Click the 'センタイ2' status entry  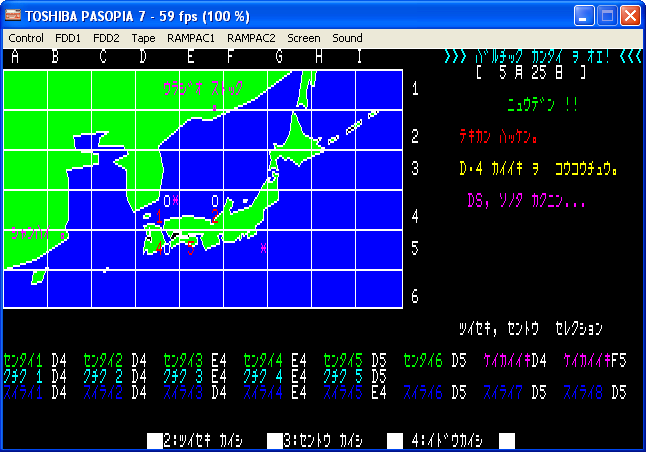pyautogui.click(x=115, y=361)
